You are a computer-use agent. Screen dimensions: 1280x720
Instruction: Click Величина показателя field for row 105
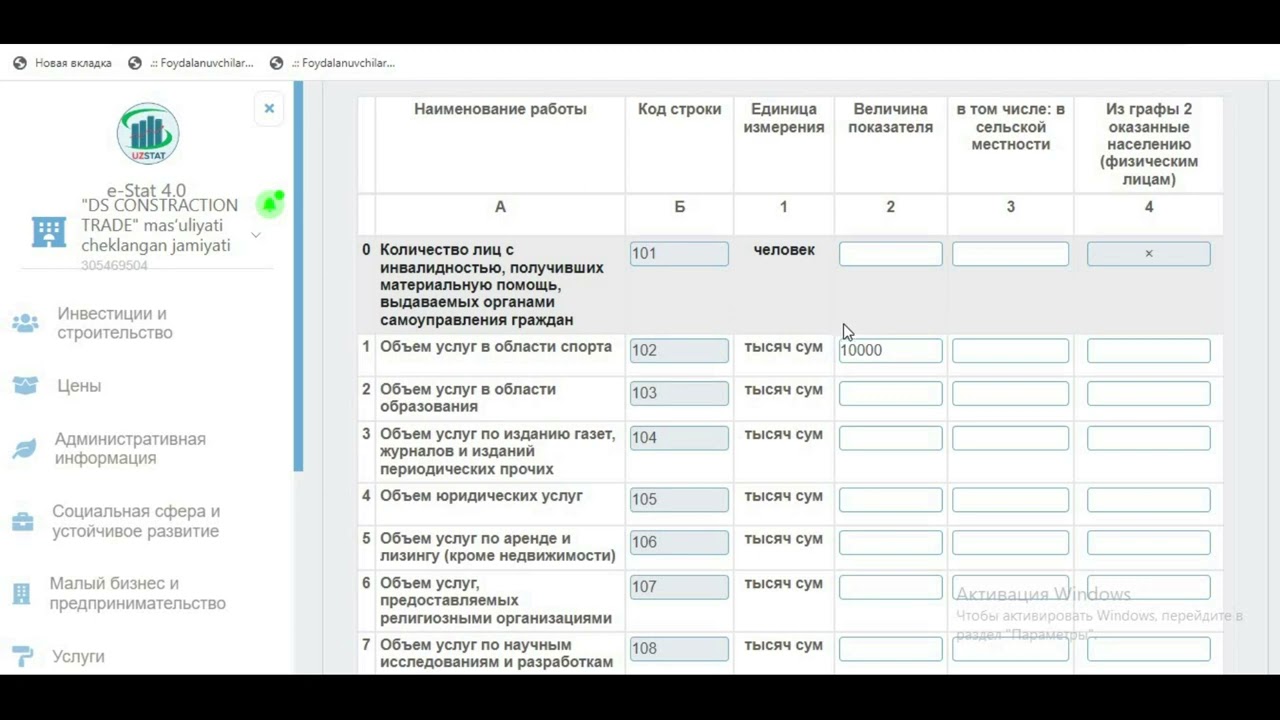(x=890, y=499)
